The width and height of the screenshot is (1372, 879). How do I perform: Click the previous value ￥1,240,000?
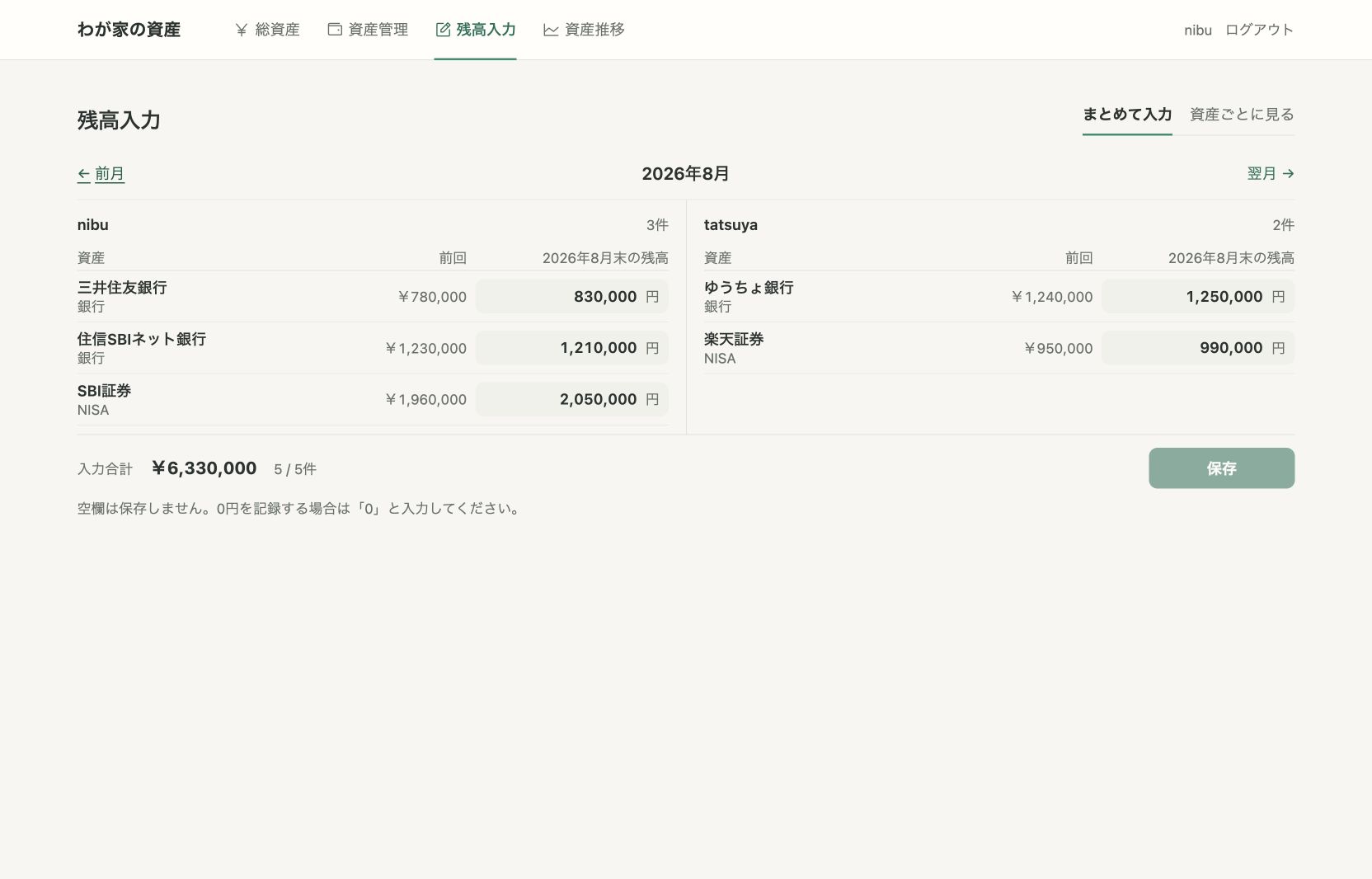(1051, 297)
